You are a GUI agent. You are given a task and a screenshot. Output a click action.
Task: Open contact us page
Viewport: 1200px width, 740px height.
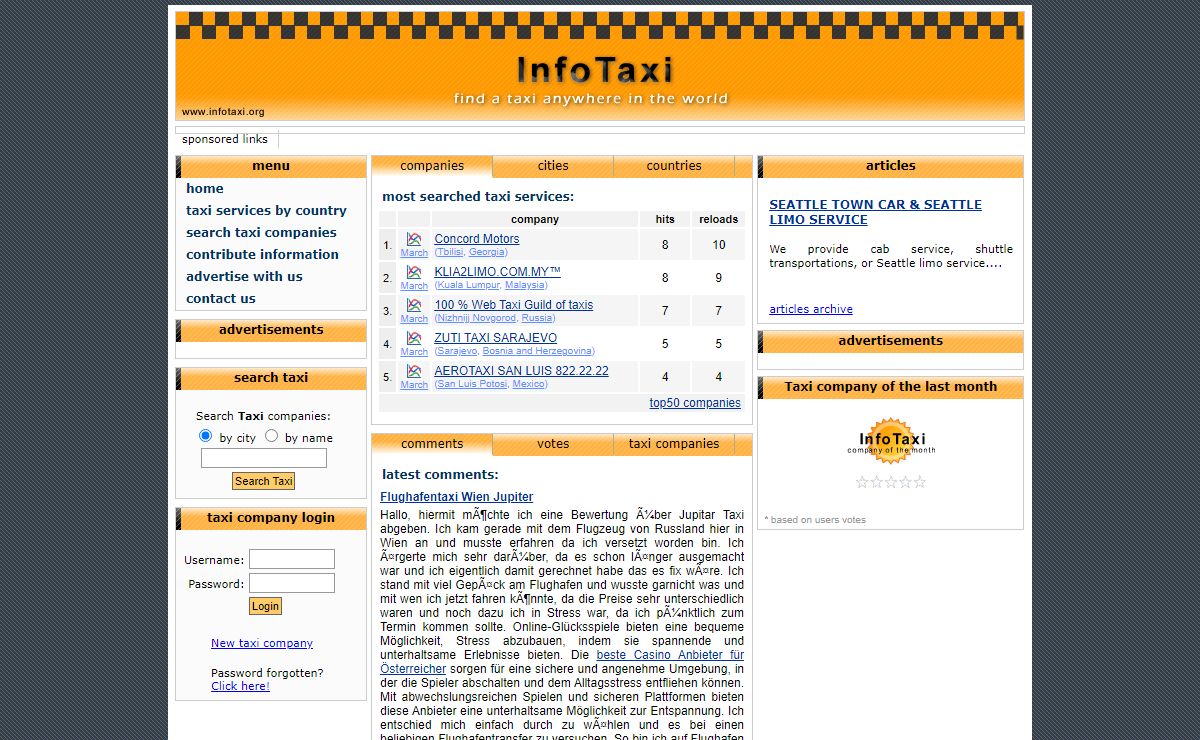click(x=221, y=298)
